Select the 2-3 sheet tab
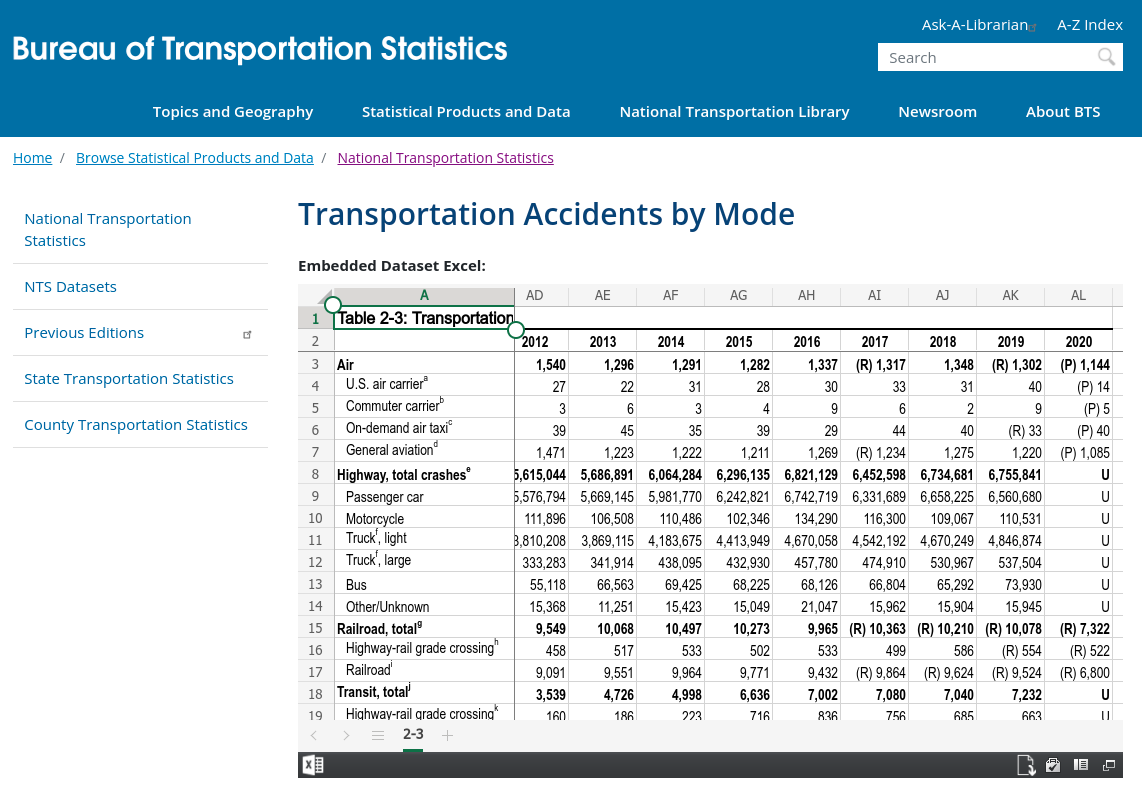This screenshot has width=1142, height=789. [x=413, y=734]
